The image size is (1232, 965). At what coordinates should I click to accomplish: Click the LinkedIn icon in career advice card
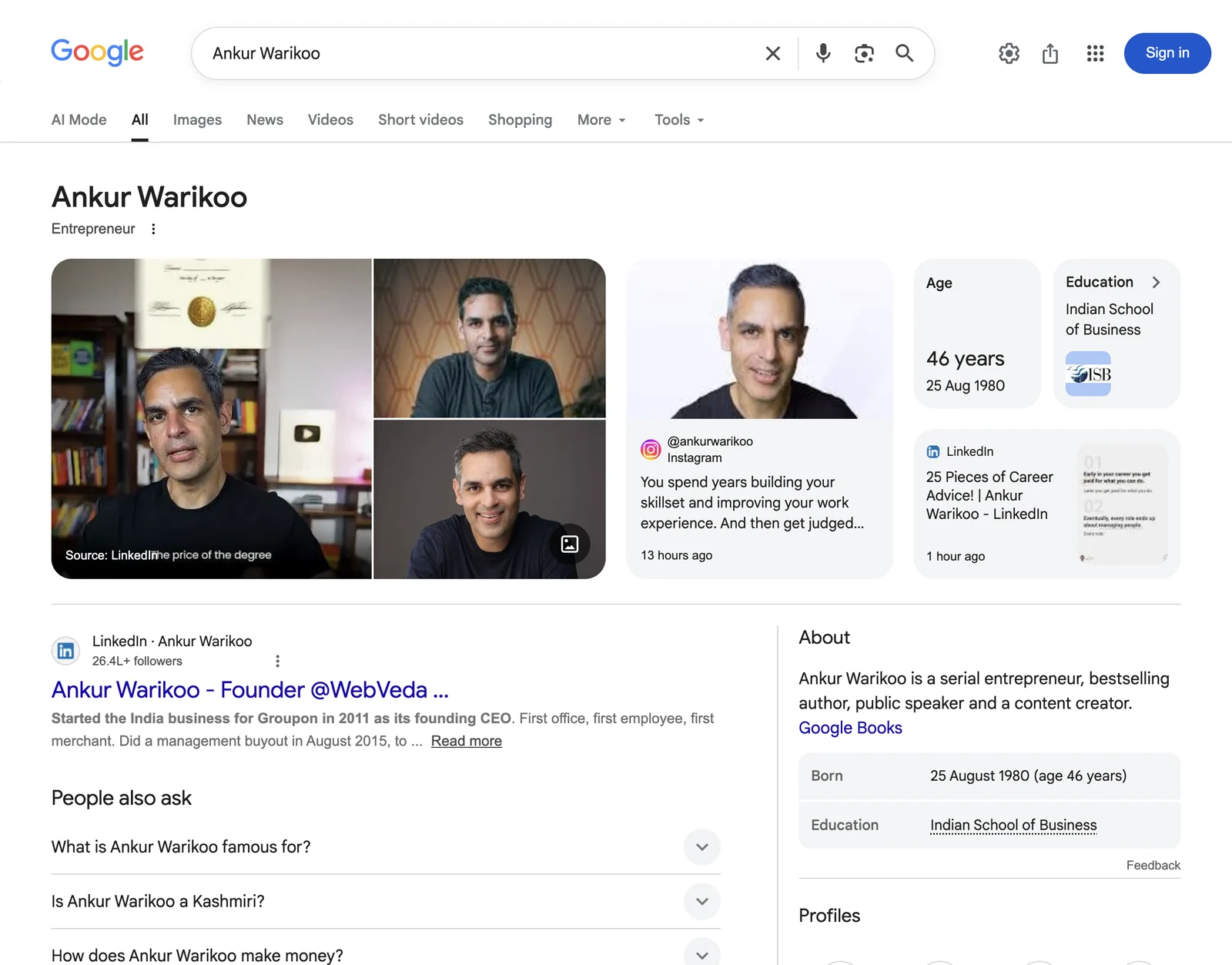pos(933,451)
